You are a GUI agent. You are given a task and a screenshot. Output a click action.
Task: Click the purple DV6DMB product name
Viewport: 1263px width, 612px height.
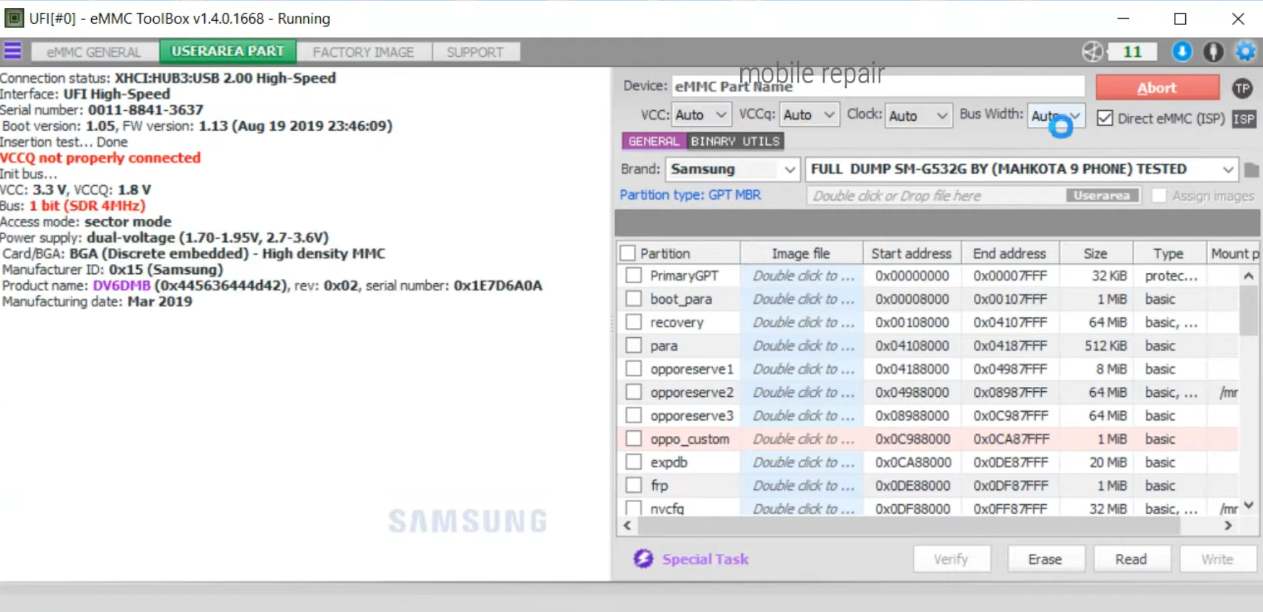[121, 285]
